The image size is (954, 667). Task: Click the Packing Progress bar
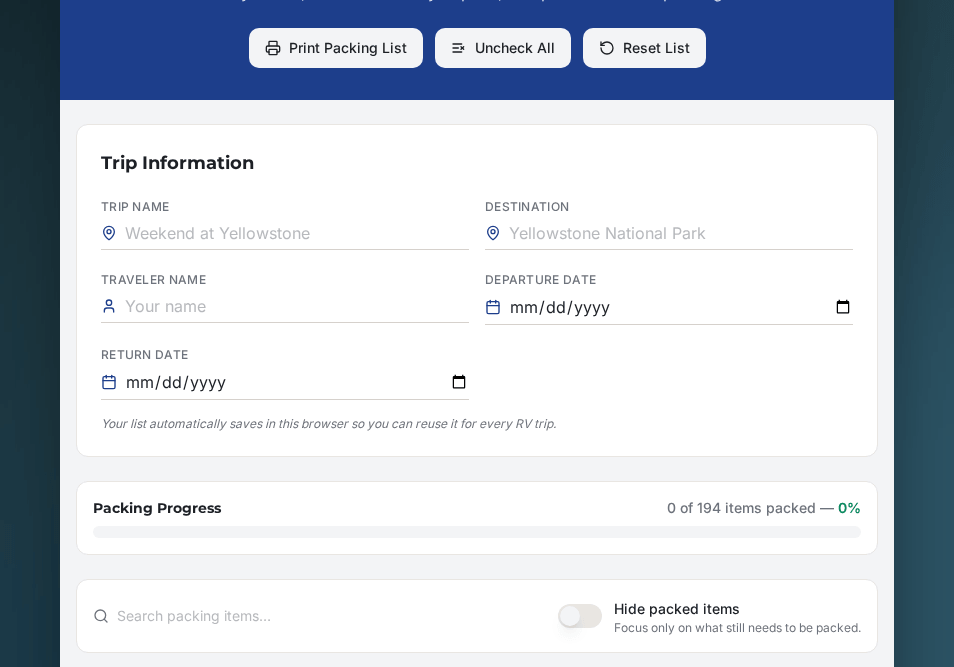tap(477, 532)
